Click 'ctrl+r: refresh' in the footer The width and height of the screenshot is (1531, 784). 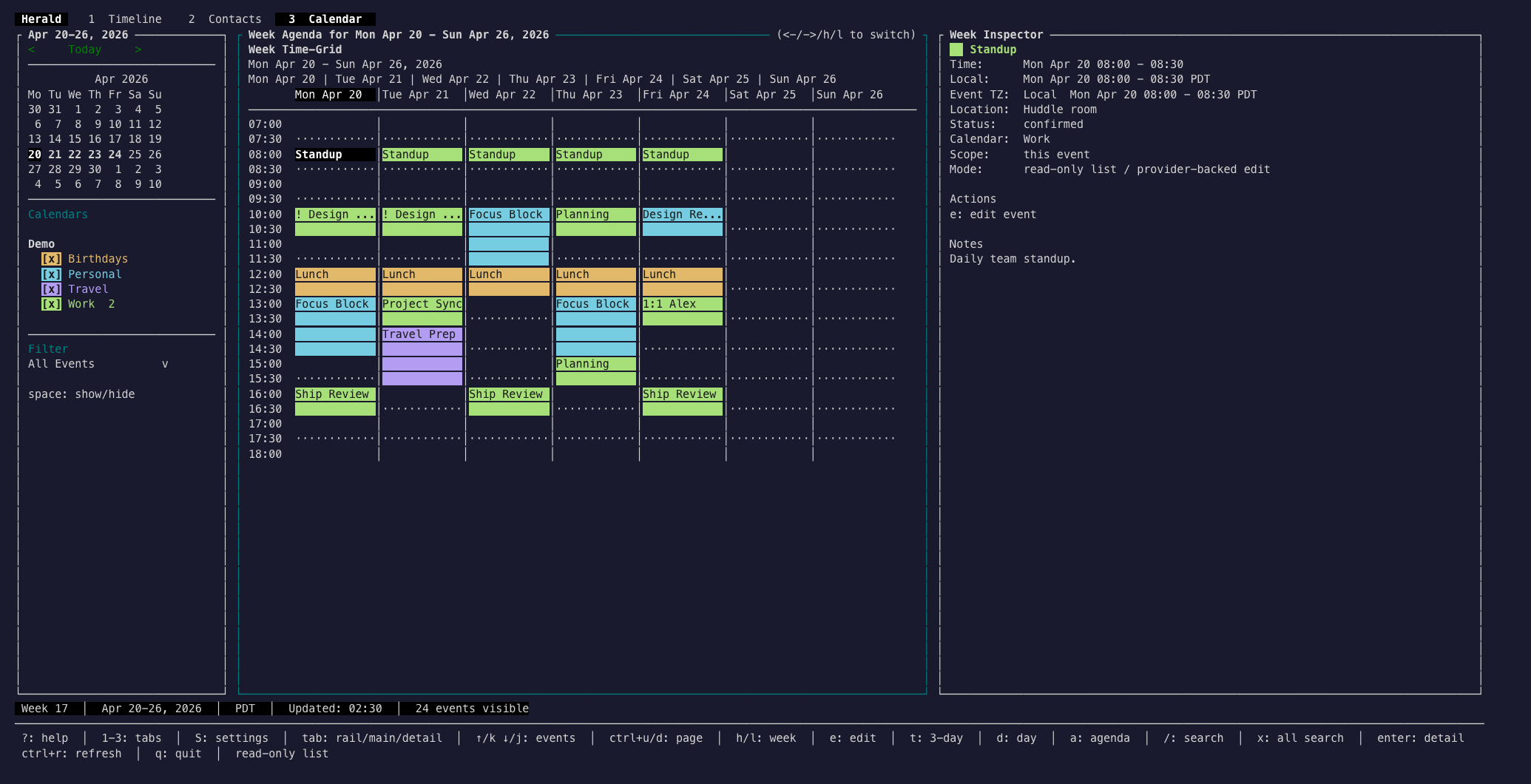point(72,754)
